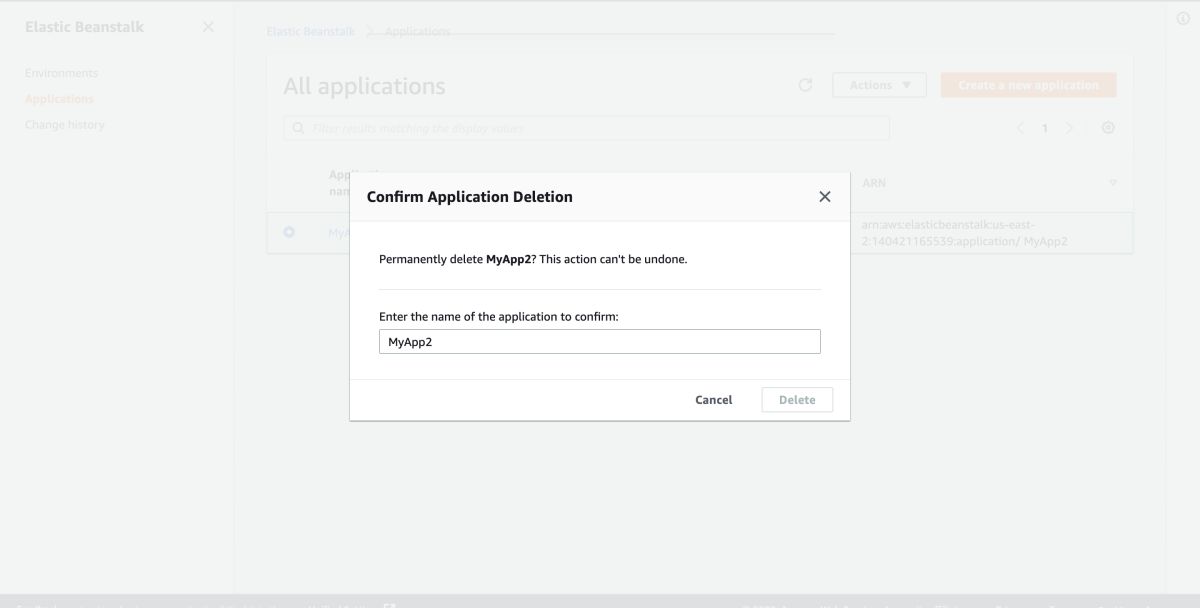Screen dimensions: 1200x608
Task: Open Applications in the sidebar
Action: pos(59,99)
